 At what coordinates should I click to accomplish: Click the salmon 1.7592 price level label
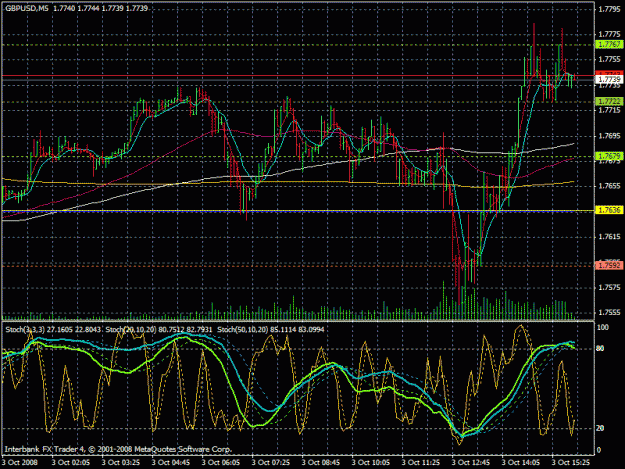click(609, 265)
